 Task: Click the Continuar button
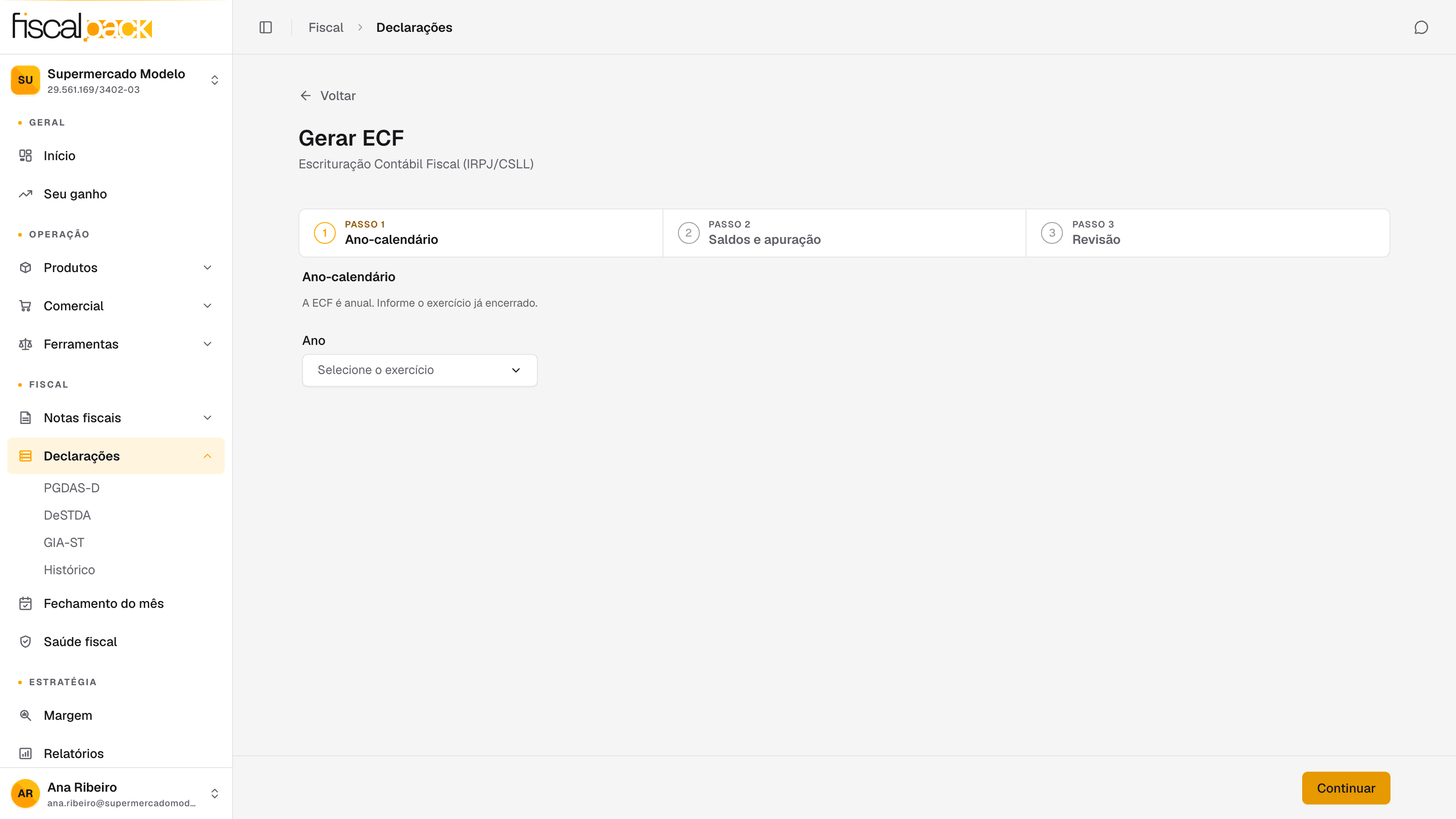[1346, 788]
